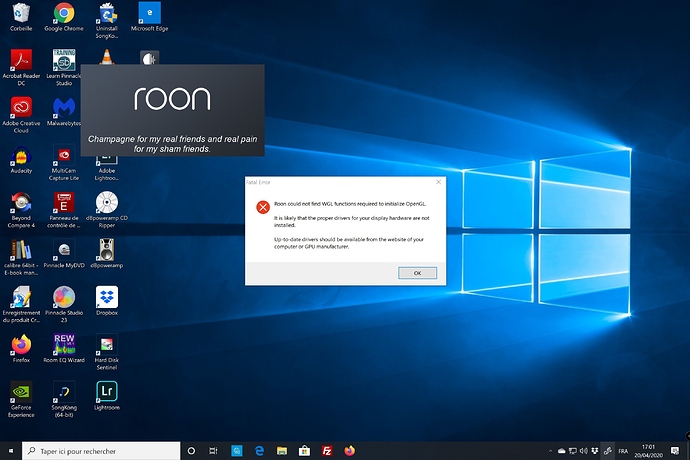Open the Dropbox tray icon
Image resolution: width=690 pixels, height=460 pixels.
click(x=595, y=451)
